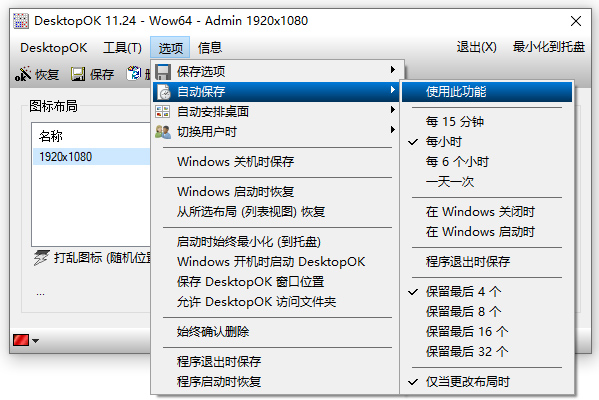Expand the 自动安排桌面 submenu arrow
Viewport: 599px width, 400px height.
click(392, 110)
